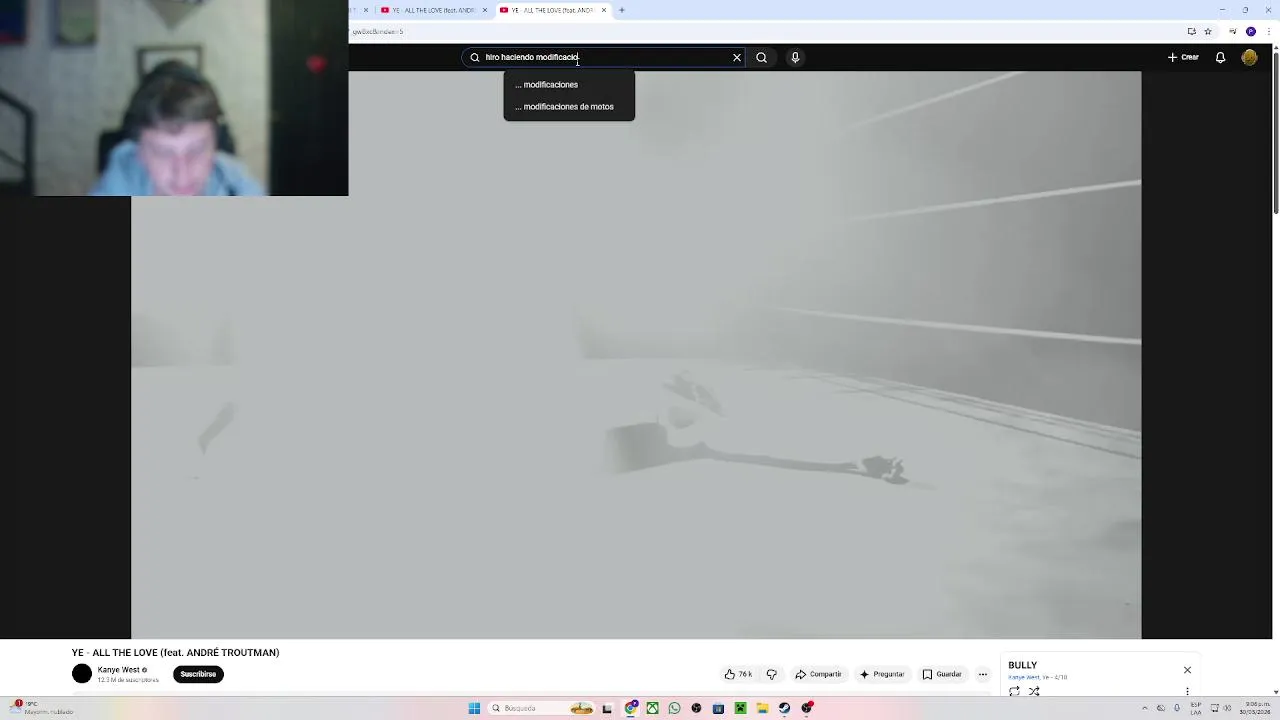The height and width of the screenshot is (720, 1280).
Task: Select the suggestion 'modificaciones'
Action: tap(569, 85)
